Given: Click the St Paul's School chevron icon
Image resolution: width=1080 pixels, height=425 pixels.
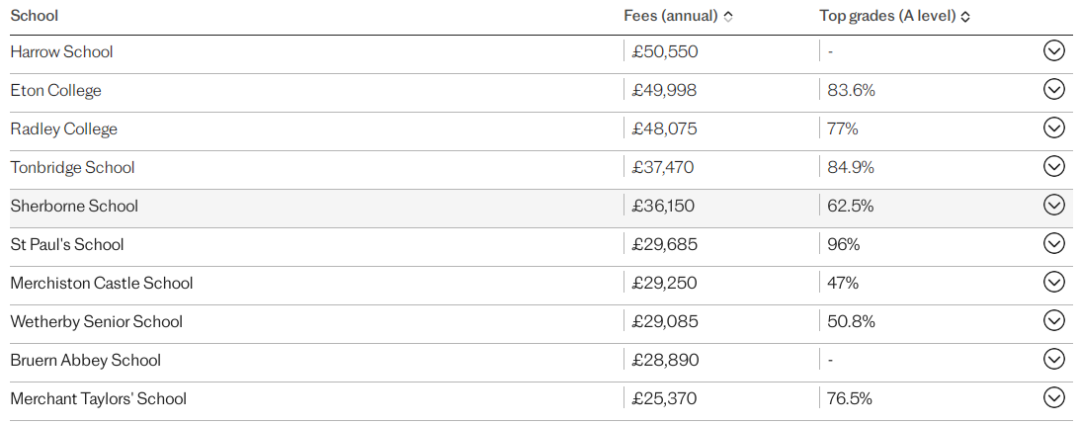Looking at the screenshot, I should [1054, 244].
